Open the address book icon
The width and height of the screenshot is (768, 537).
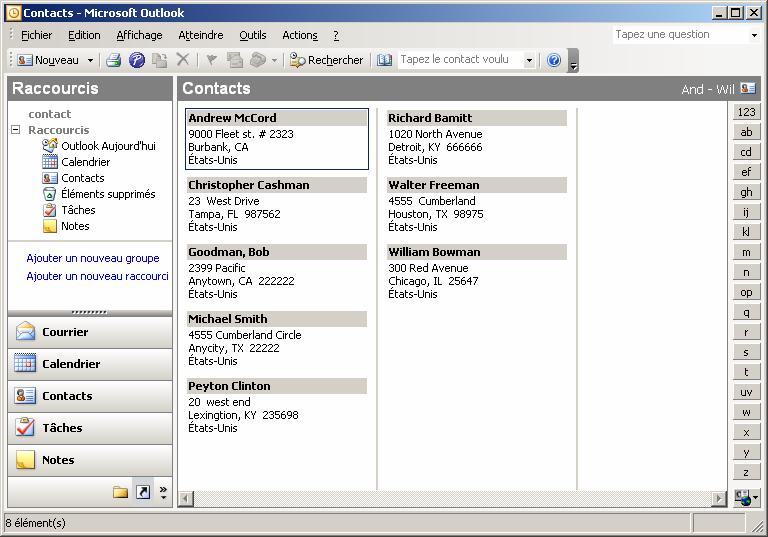click(x=384, y=60)
